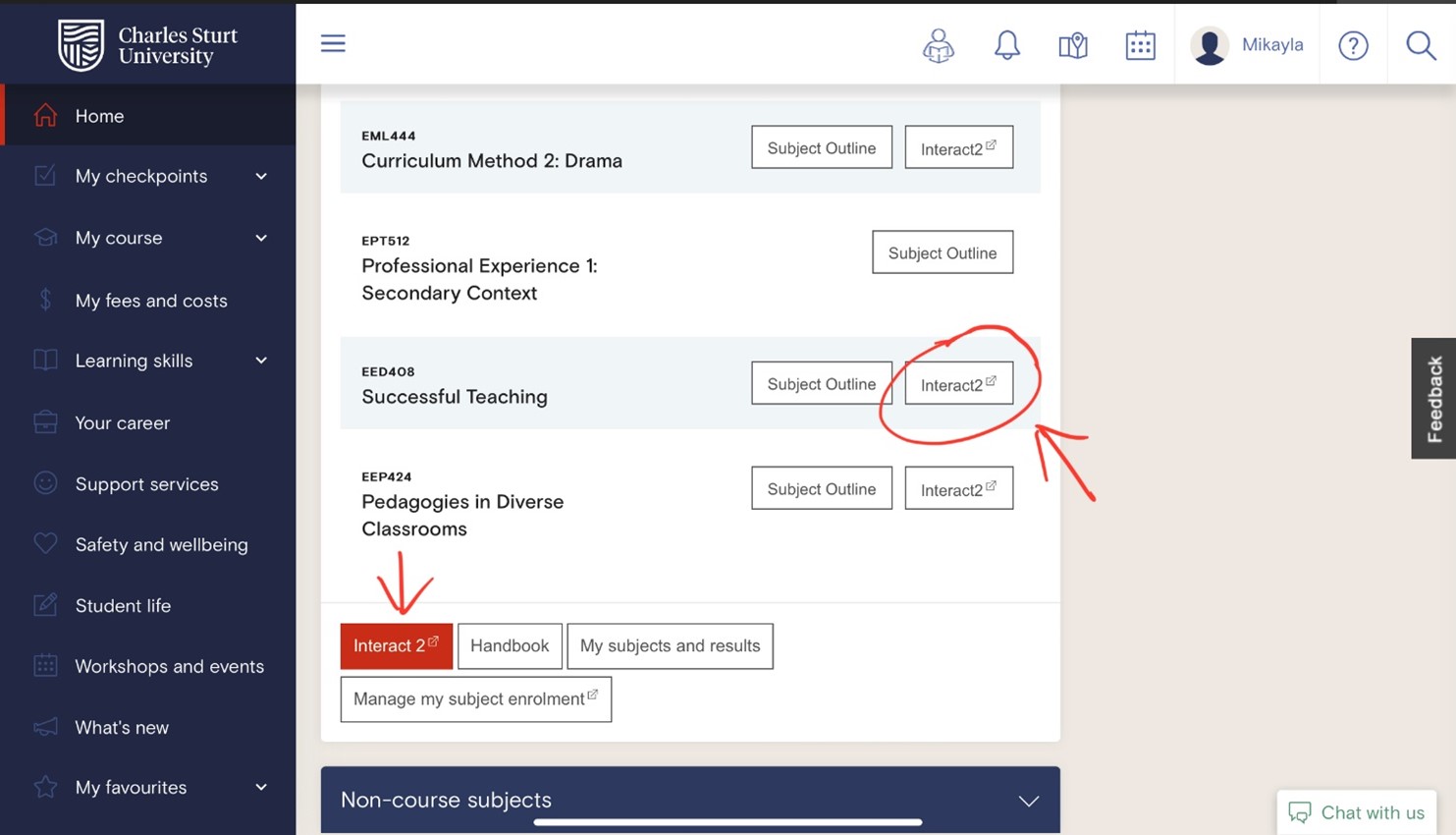Viewport: 1456px width, 835px height.
Task: Click the circled Interact2 for EED408
Action: point(957,384)
